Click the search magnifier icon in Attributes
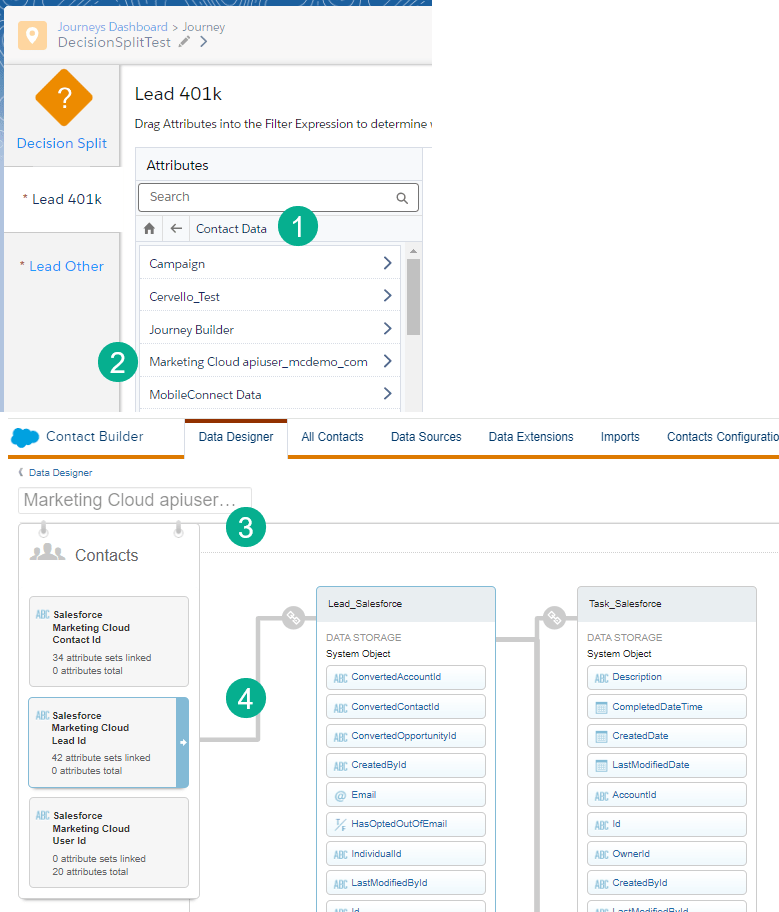Screen dimensions: 779x912 tap(402, 198)
